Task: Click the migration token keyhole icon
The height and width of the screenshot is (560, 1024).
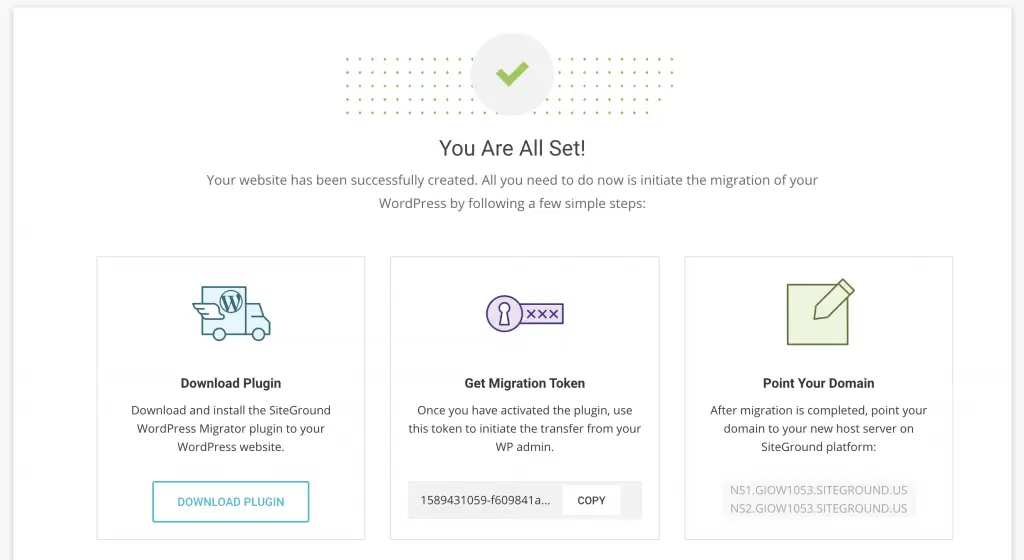Action: pyautogui.click(x=524, y=313)
